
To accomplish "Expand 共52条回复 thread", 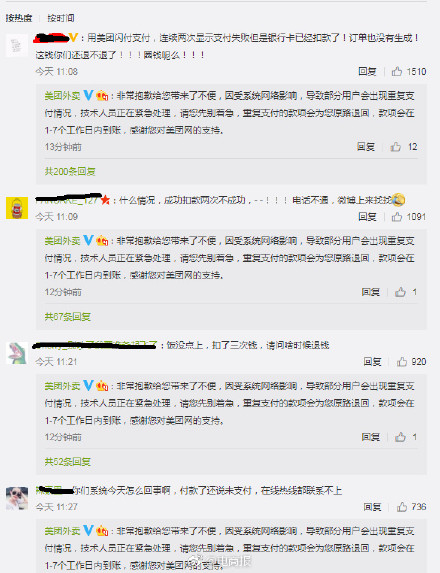I will tap(68, 462).
